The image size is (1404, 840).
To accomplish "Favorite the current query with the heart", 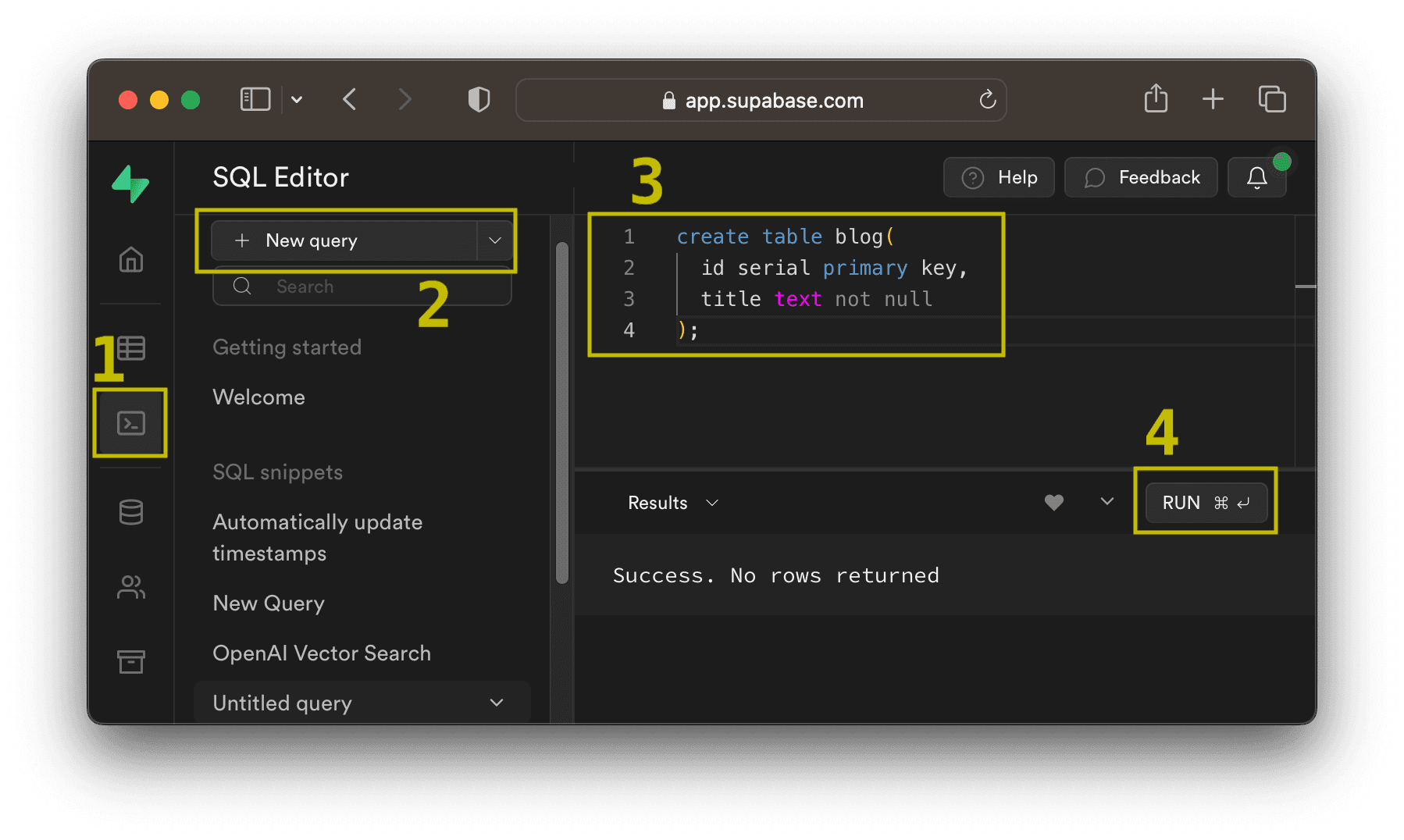I will tap(1054, 503).
